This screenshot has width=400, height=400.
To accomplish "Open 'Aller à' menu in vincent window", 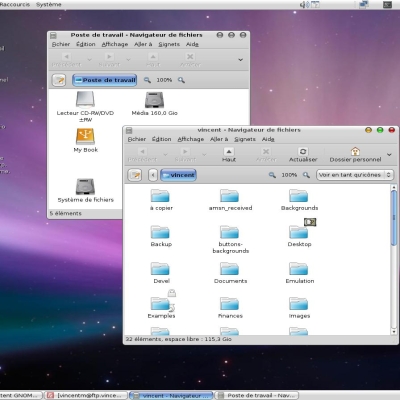I will tap(219, 139).
